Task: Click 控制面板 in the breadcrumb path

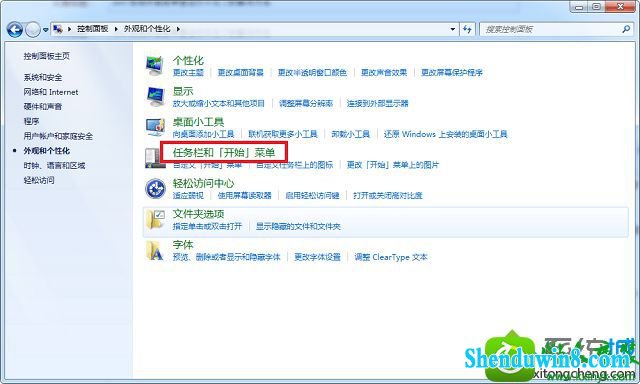Action: click(x=93, y=29)
